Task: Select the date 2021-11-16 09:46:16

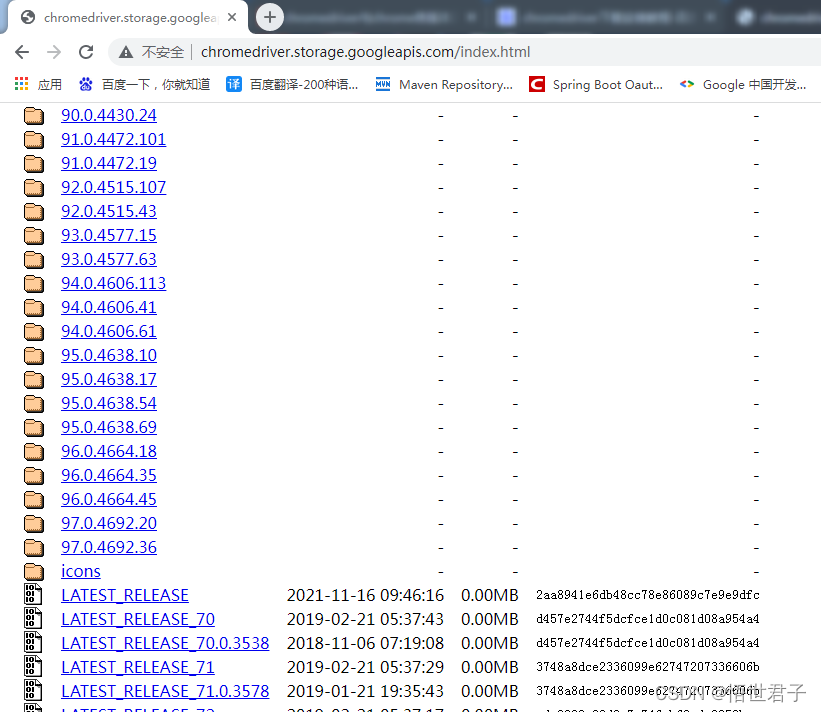Action: pos(365,595)
